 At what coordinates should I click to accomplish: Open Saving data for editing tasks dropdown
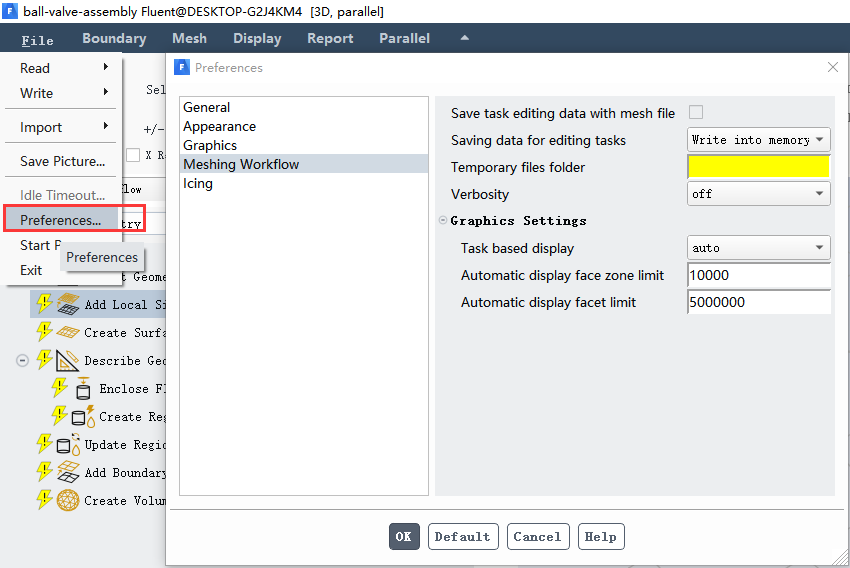tap(758, 140)
